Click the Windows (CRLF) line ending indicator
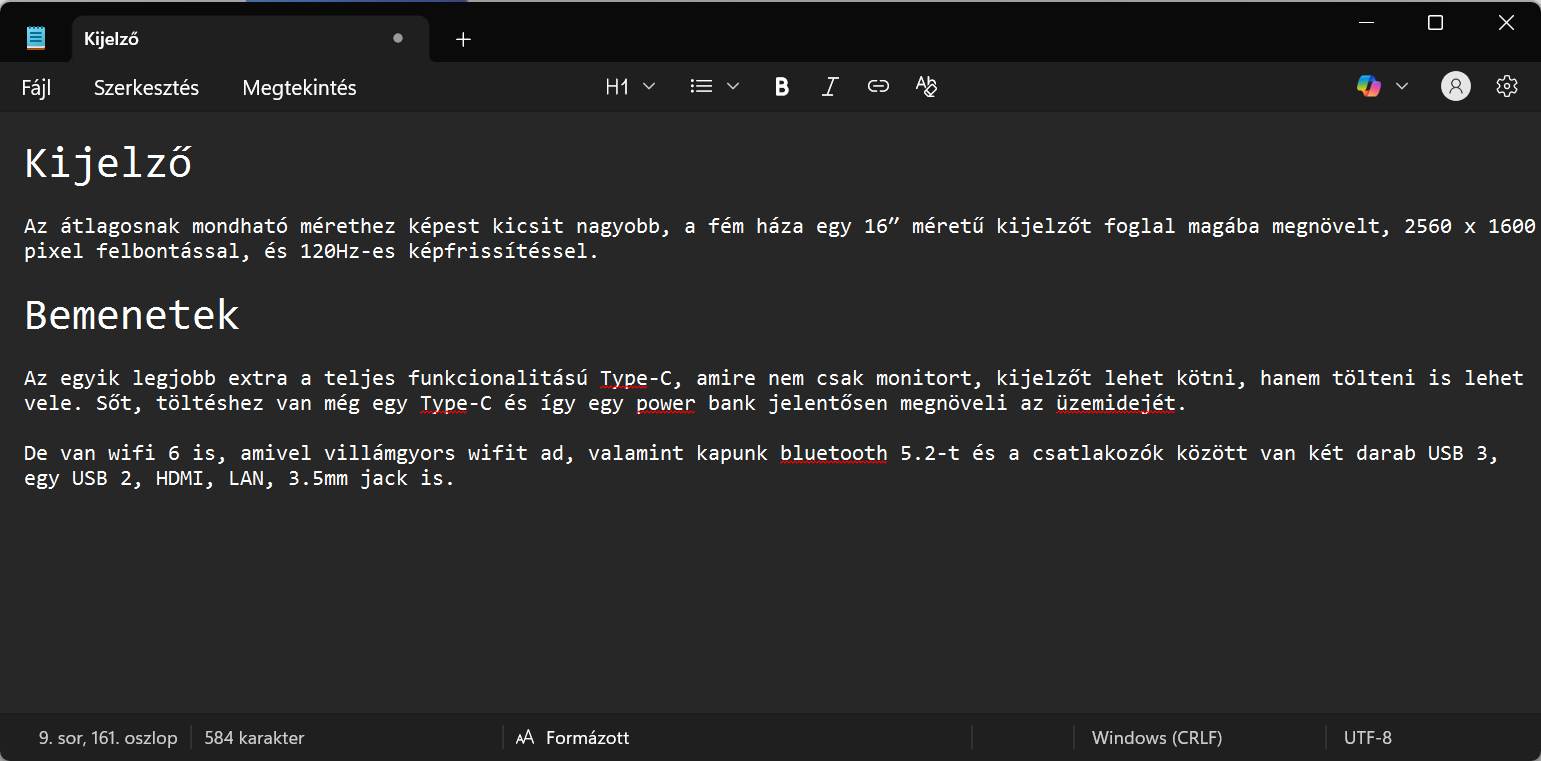Screen dimensions: 1541x761 click(x=1156, y=738)
